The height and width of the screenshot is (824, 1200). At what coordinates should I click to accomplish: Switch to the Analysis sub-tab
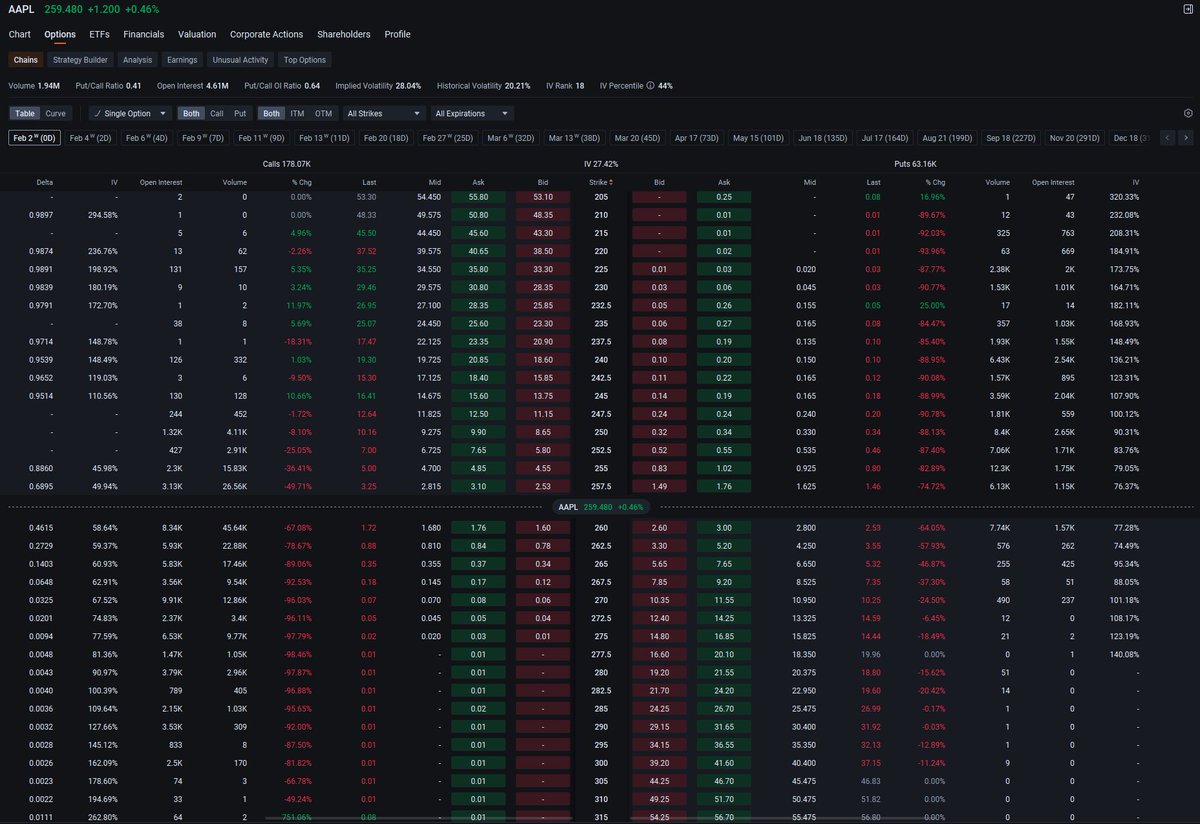coord(137,60)
